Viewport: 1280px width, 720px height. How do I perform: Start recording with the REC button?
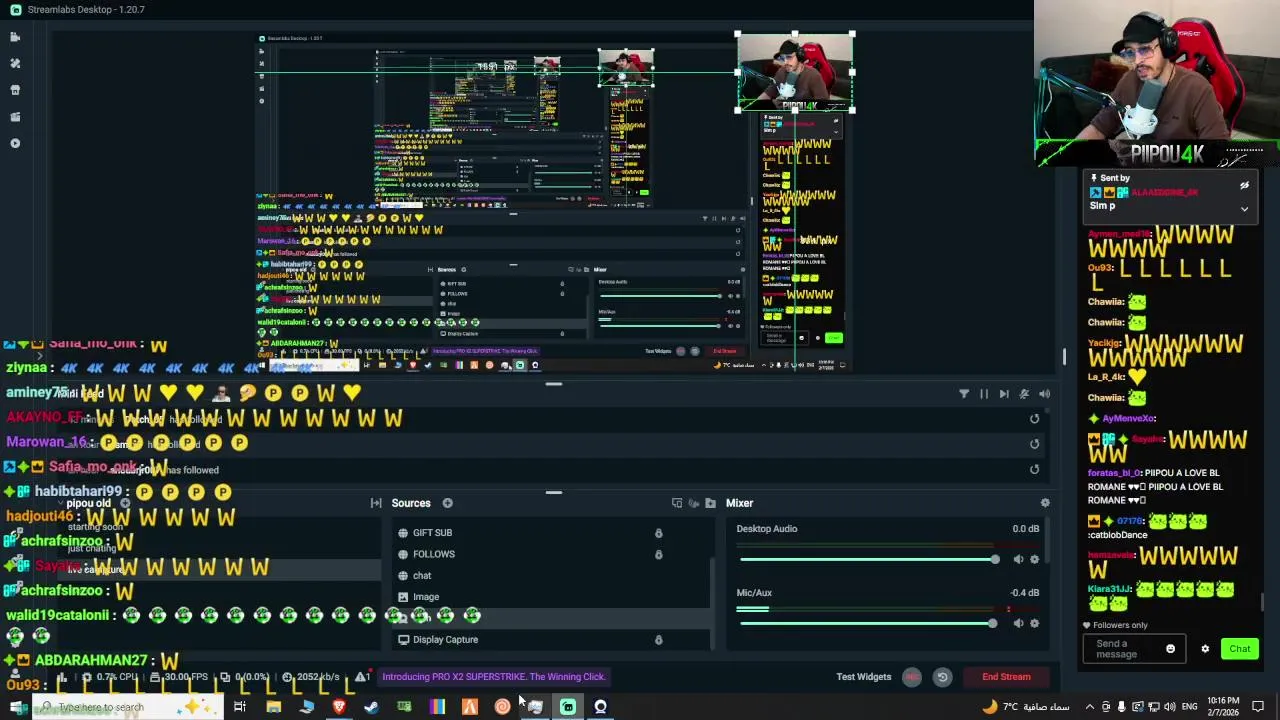click(x=912, y=677)
